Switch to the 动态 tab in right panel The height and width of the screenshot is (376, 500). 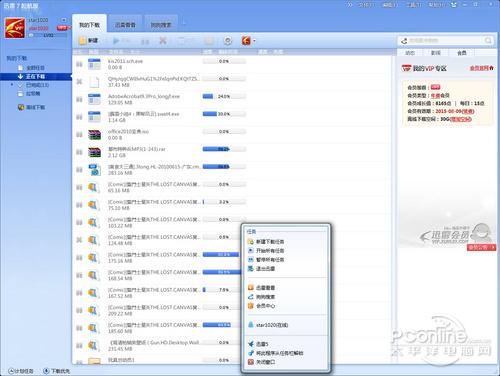(410, 53)
